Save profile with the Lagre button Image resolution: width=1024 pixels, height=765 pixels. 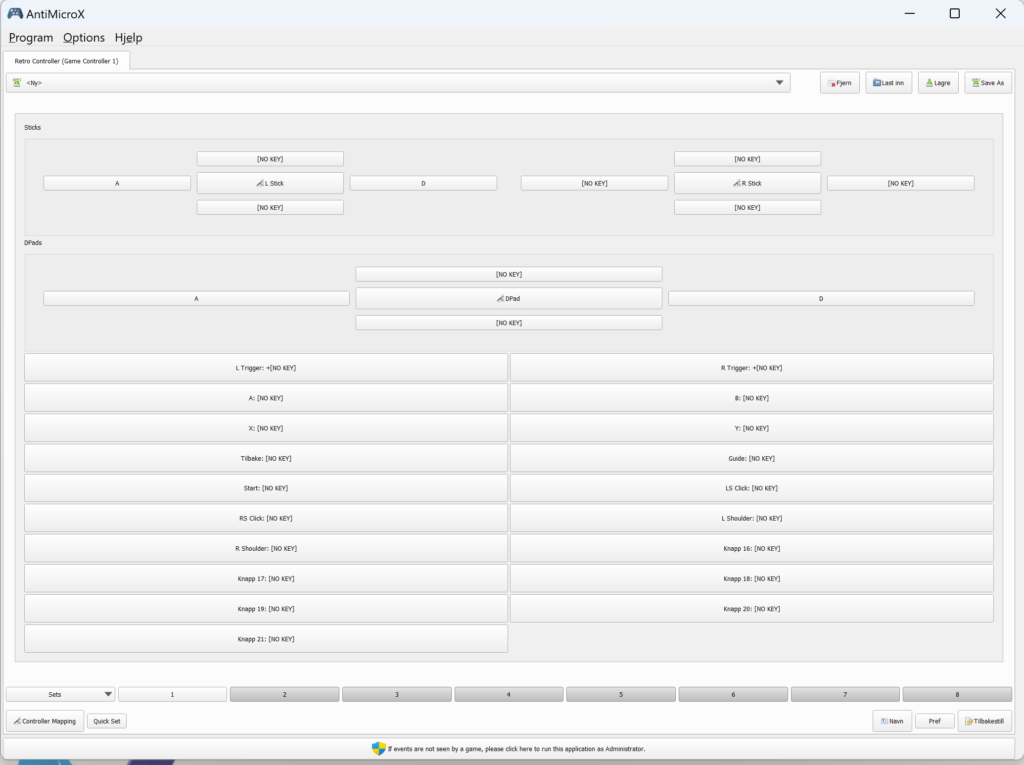938,83
